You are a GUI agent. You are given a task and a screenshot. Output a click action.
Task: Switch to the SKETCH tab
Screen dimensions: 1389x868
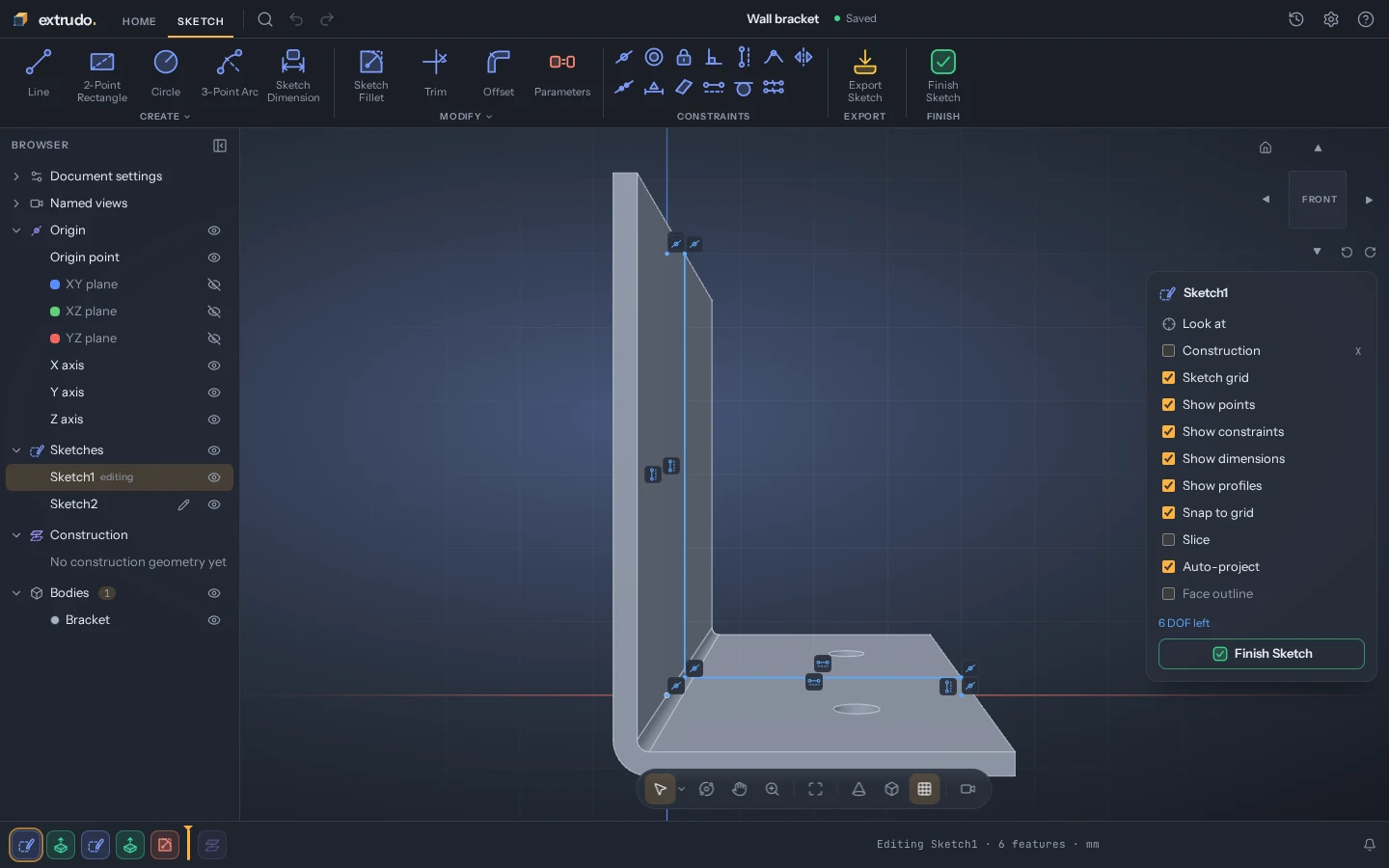(x=201, y=21)
